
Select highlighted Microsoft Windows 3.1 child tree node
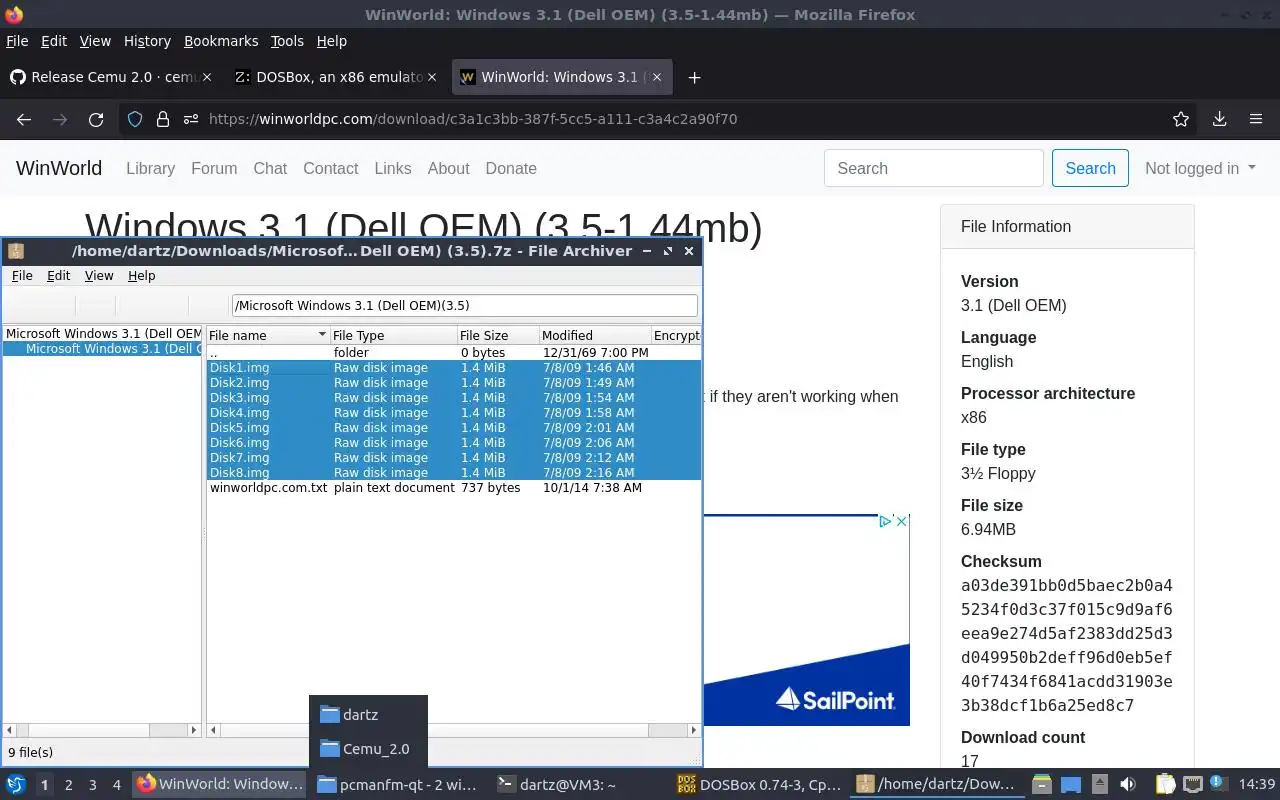coord(112,349)
